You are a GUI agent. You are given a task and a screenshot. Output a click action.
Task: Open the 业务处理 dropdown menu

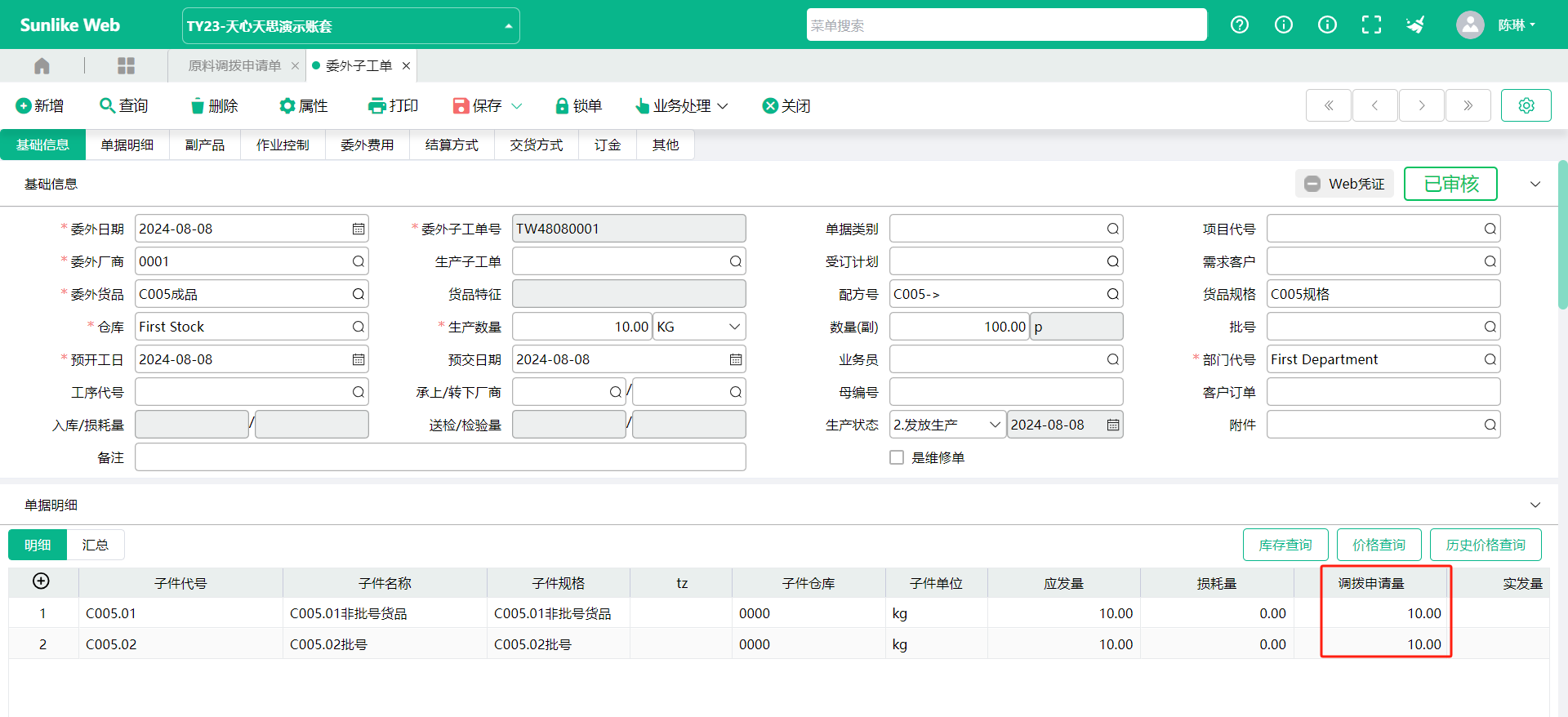point(681,106)
